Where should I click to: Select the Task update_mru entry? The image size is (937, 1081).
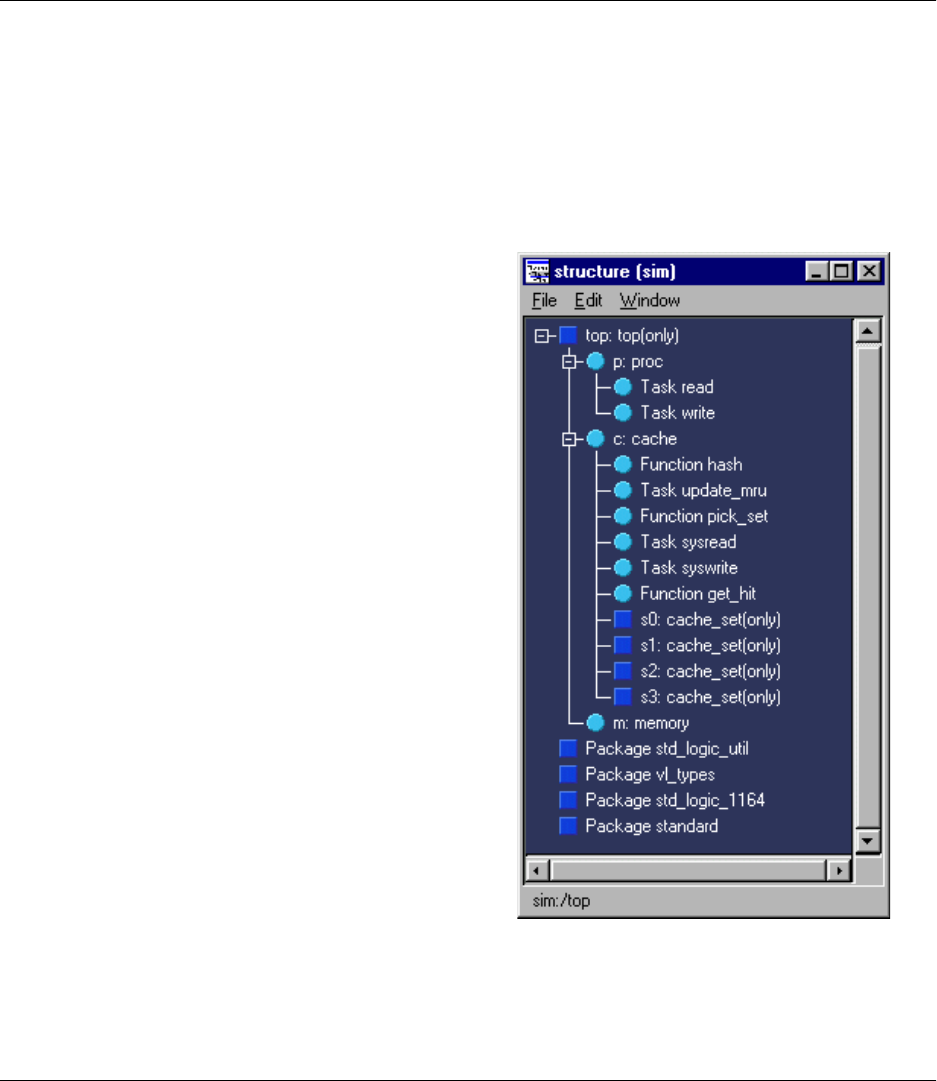click(x=703, y=491)
